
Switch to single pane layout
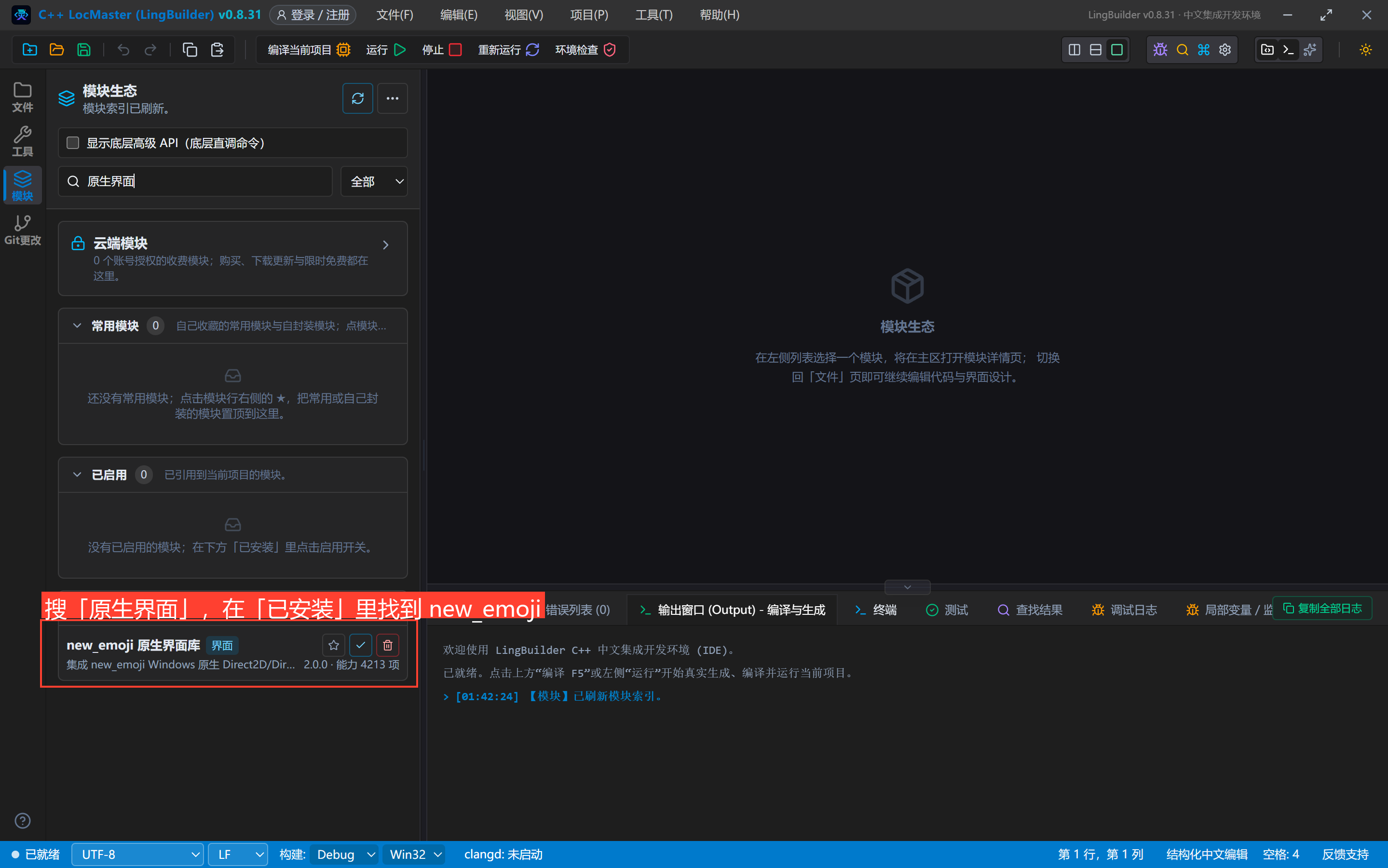pos(1117,50)
